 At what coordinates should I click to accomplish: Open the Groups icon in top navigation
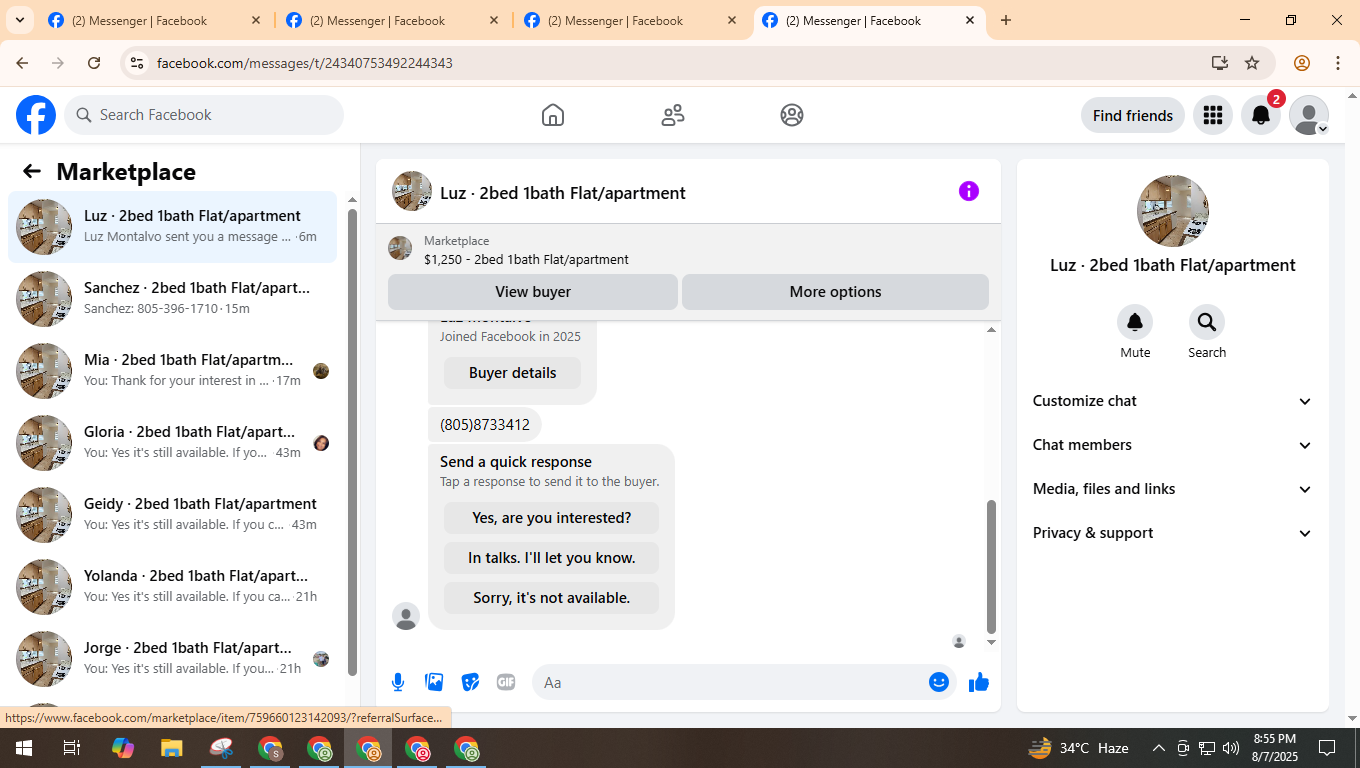tap(792, 115)
